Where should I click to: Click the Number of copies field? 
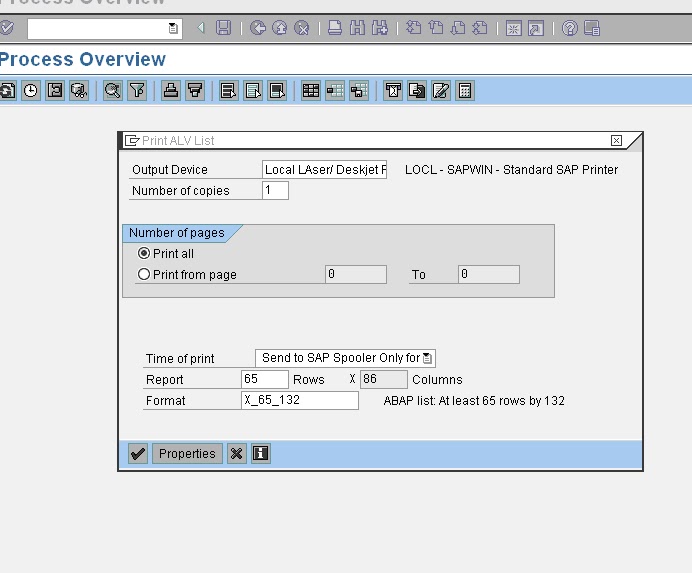tap(275, 190)
